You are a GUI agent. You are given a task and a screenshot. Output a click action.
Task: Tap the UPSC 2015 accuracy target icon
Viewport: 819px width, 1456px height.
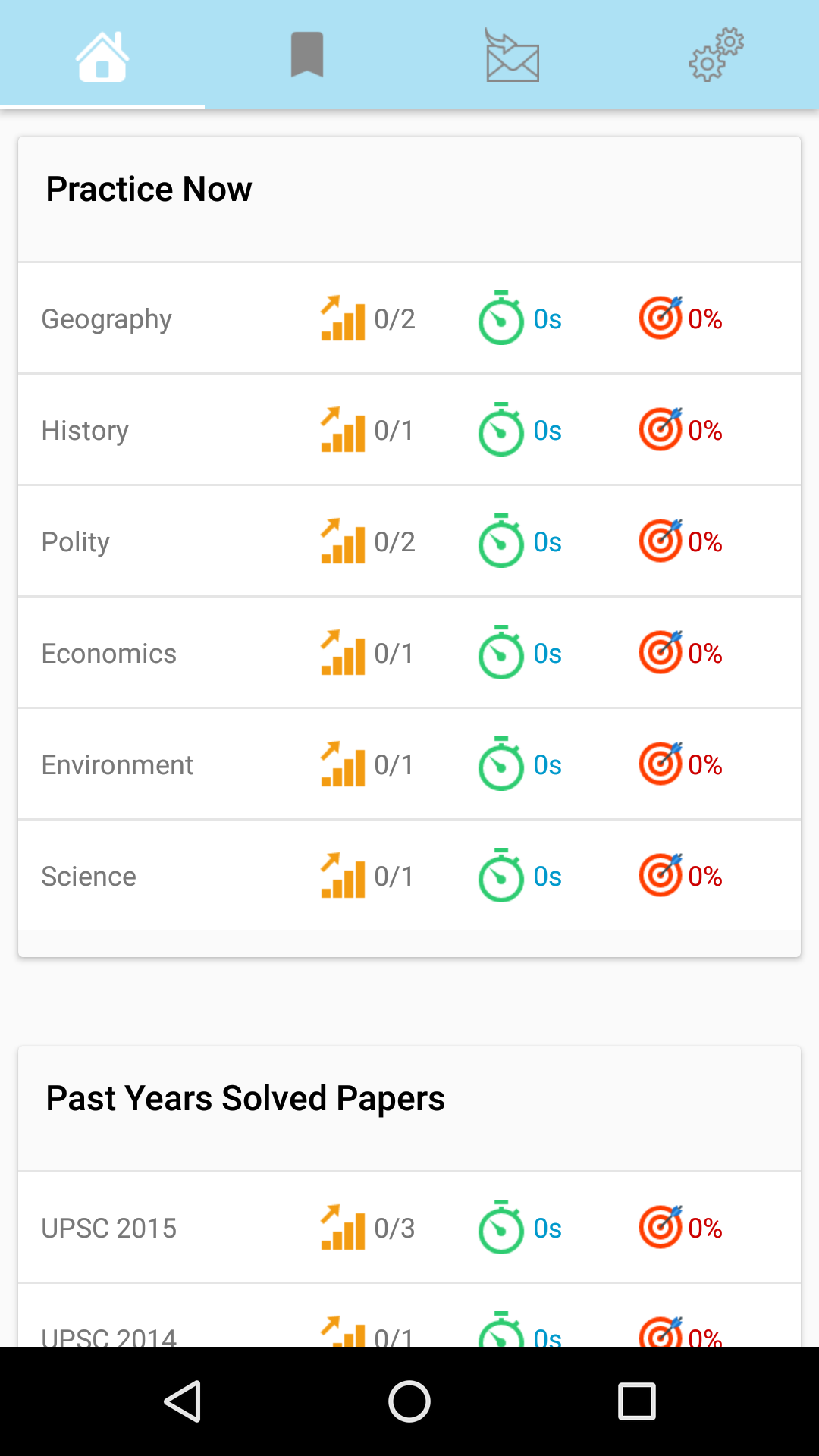(661, 1228)
